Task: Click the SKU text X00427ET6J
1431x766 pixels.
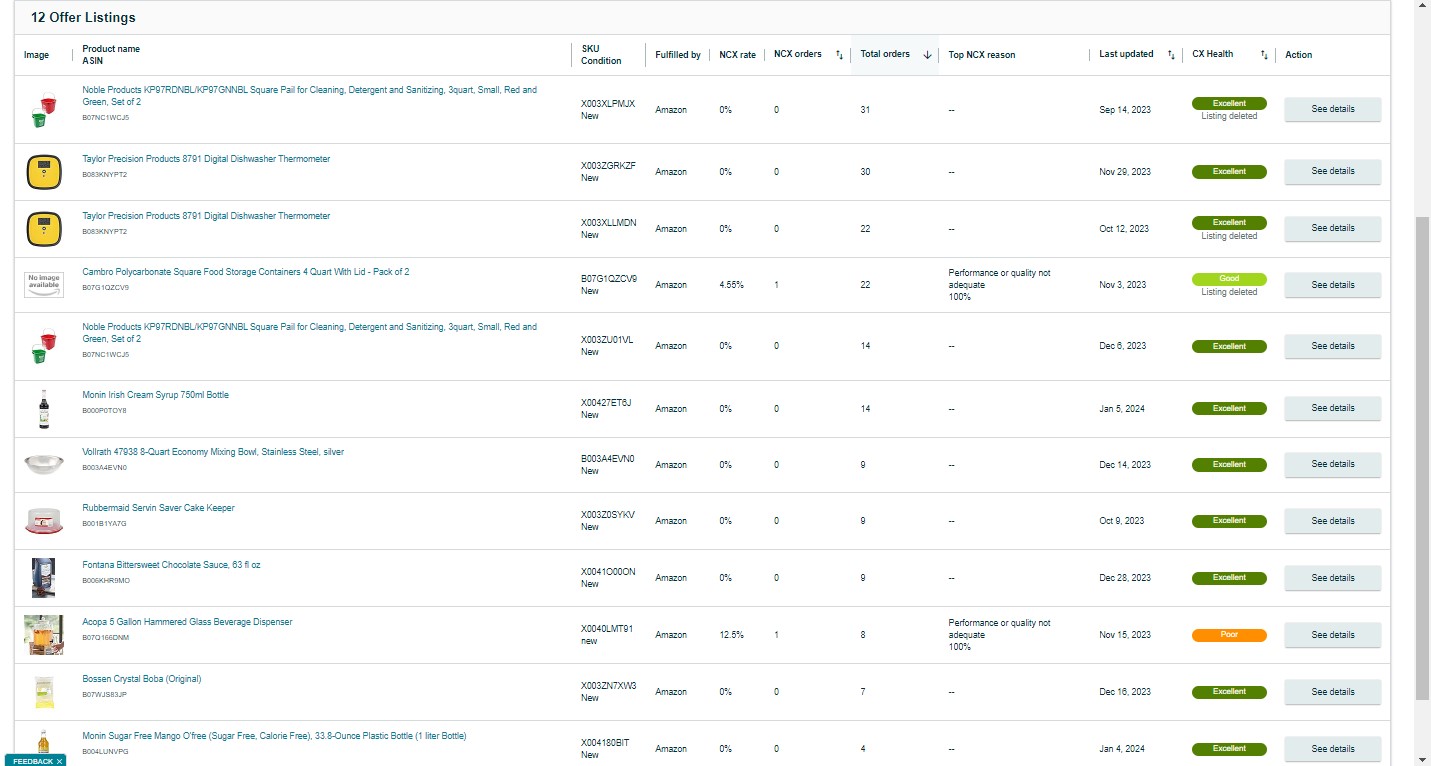Action: pos(607,403)
